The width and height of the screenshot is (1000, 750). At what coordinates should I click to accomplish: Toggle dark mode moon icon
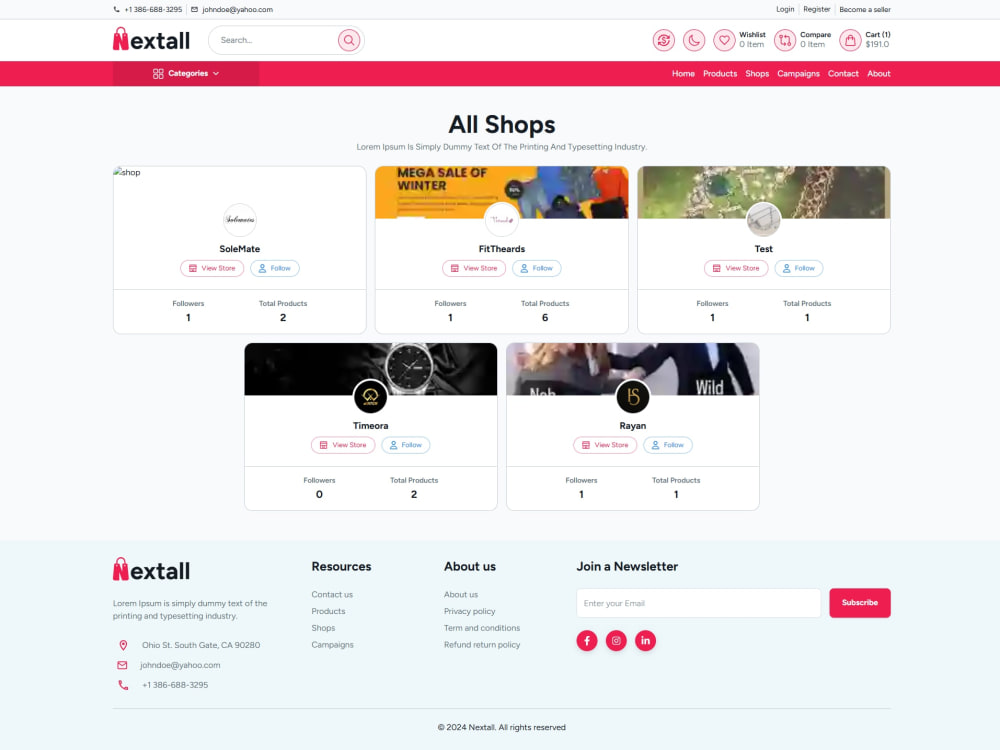tap(694, 40)
